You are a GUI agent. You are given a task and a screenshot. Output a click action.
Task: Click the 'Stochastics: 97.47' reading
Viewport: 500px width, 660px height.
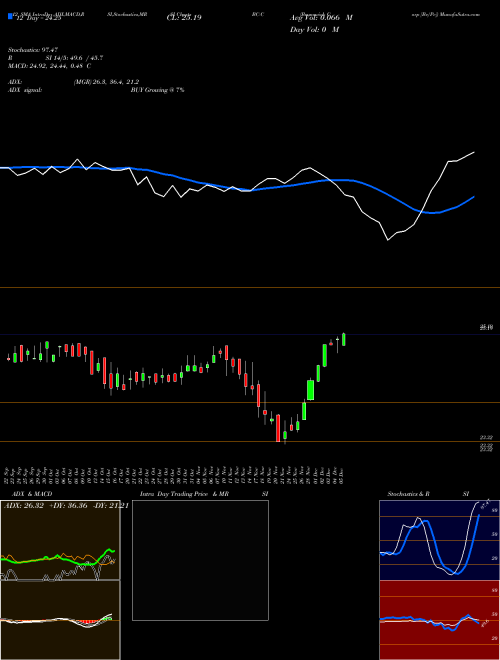[x=32, y=50]
